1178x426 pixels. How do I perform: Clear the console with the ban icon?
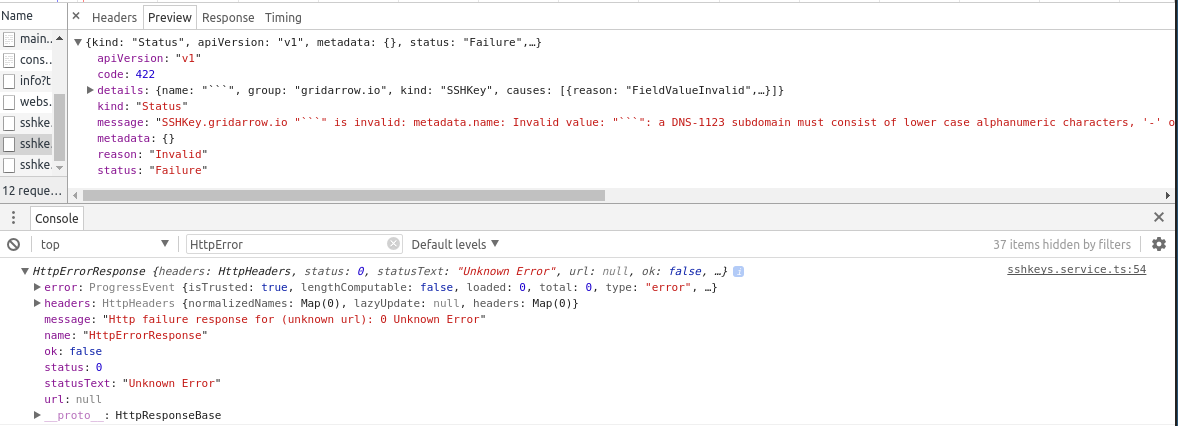tap(14, 244)
